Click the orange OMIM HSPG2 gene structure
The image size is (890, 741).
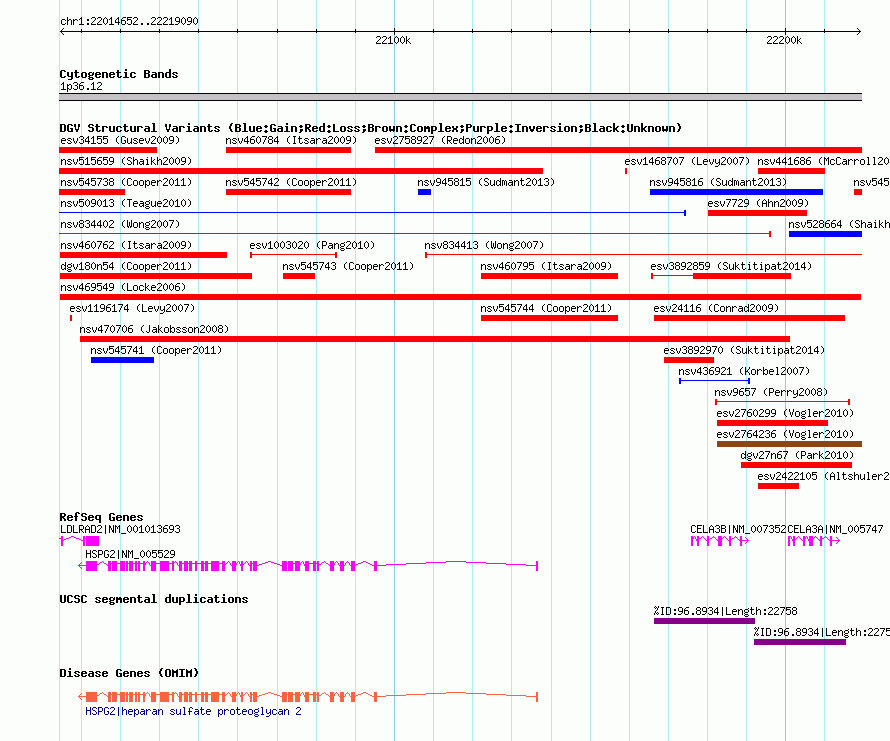tap(308, 697)
